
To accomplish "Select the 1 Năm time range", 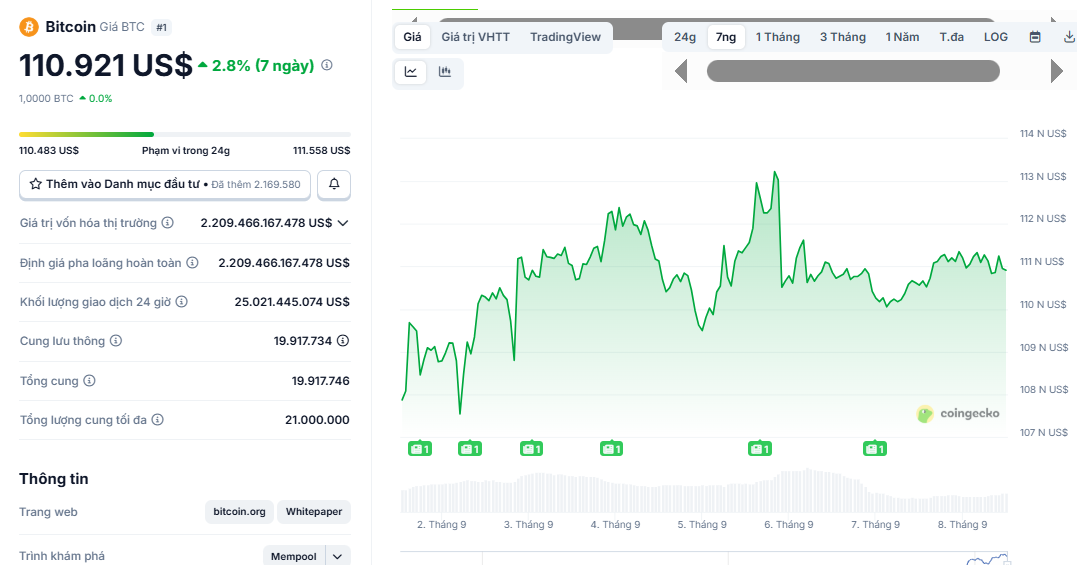I will [x=902, y=37].
